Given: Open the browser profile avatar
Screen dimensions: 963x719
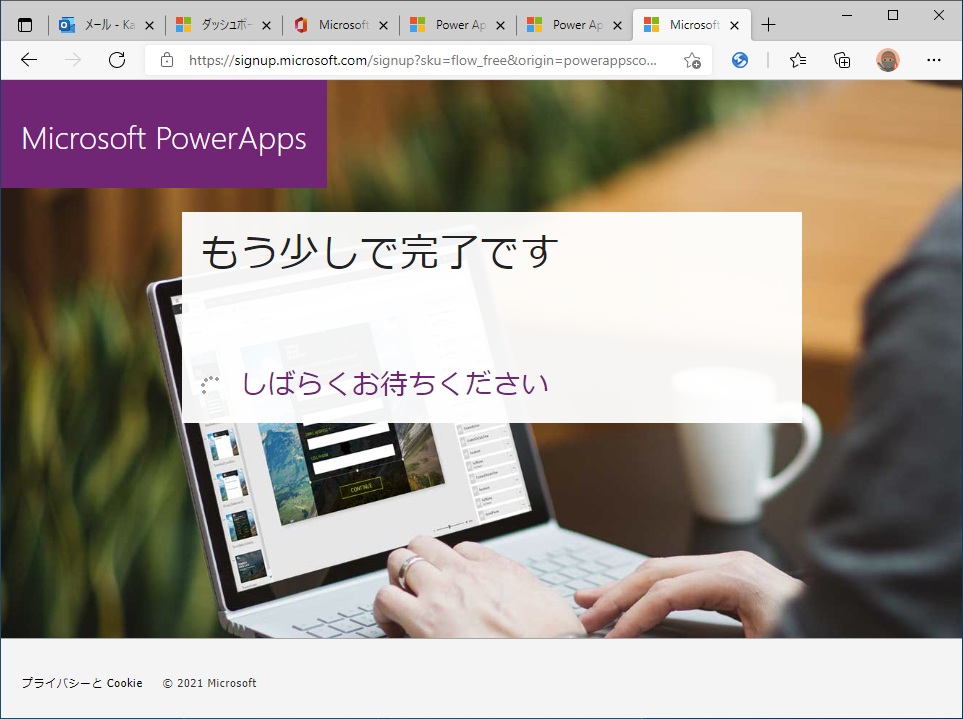Looking at the screenshot, I should 887,60.
